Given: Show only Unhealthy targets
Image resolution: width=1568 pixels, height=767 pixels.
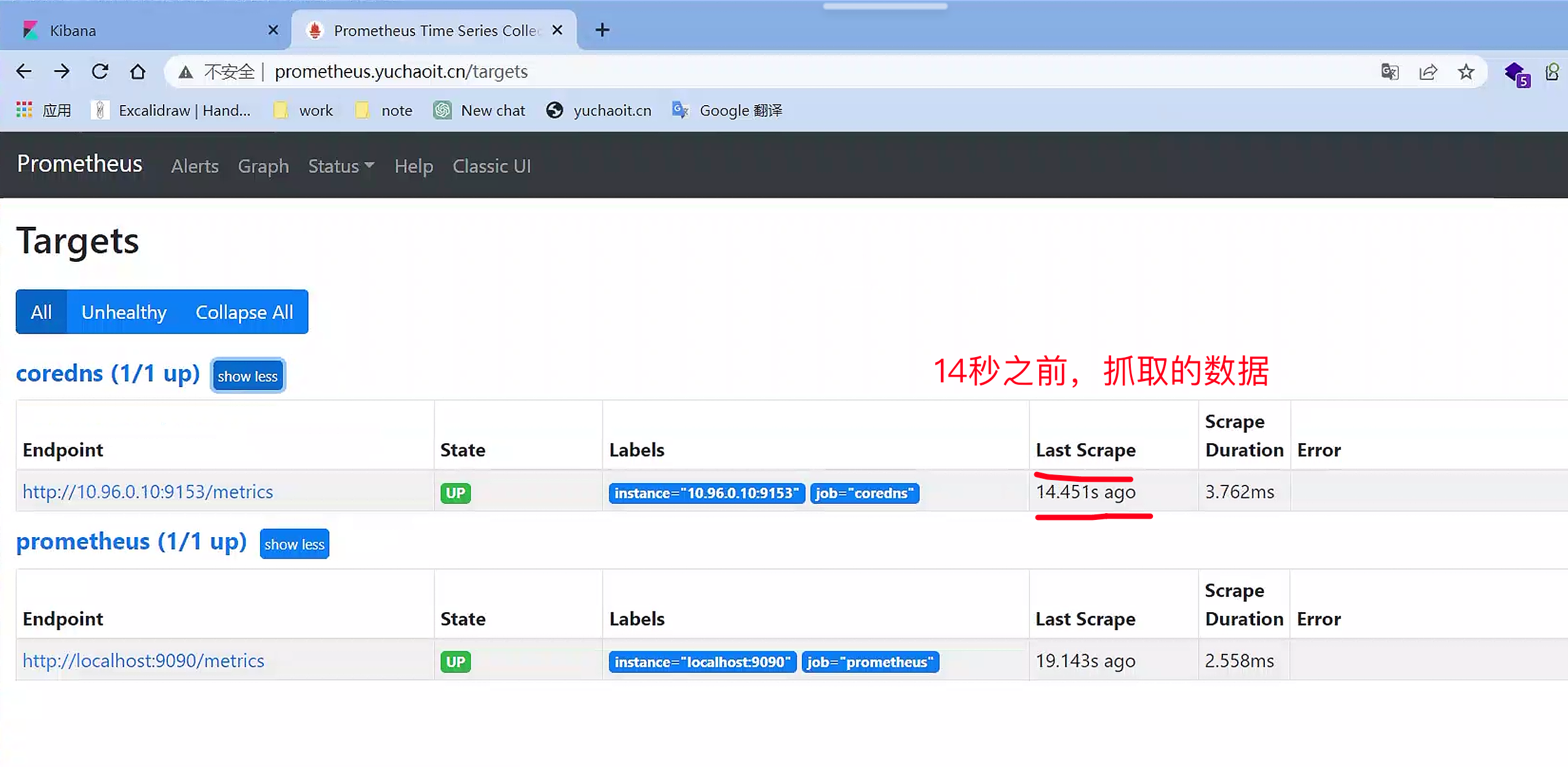Looking at the screenshot, I should pyautogui.click(x=124, y=312).
